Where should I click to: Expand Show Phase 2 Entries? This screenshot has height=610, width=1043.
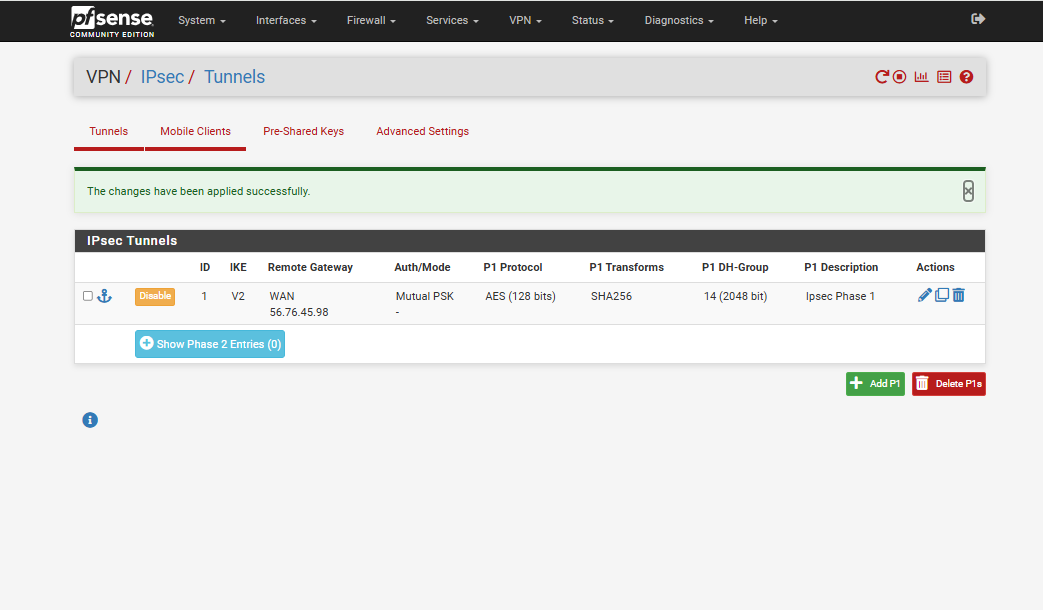point(210,344)
